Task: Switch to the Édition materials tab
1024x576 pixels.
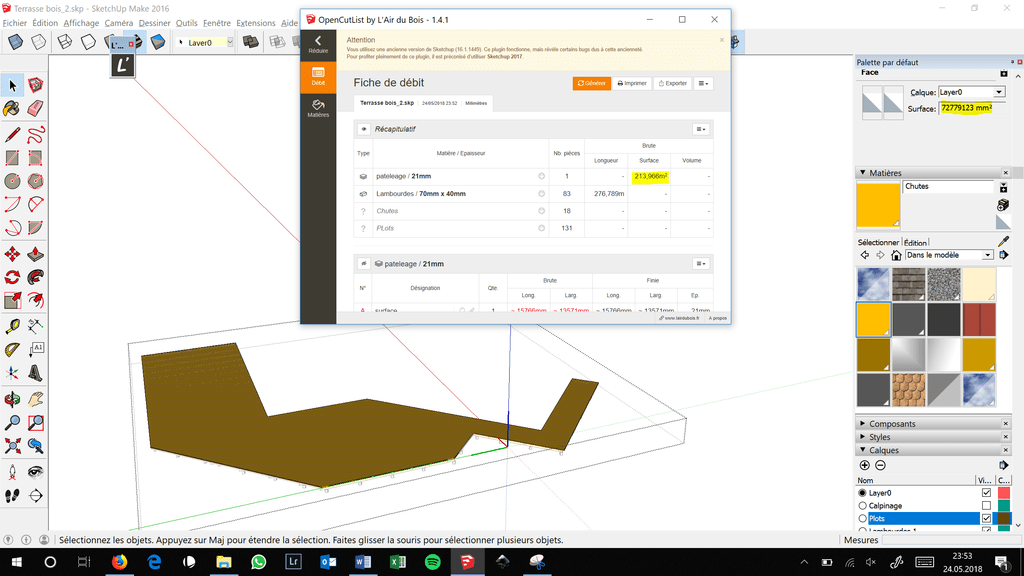Action: point(915,242)
